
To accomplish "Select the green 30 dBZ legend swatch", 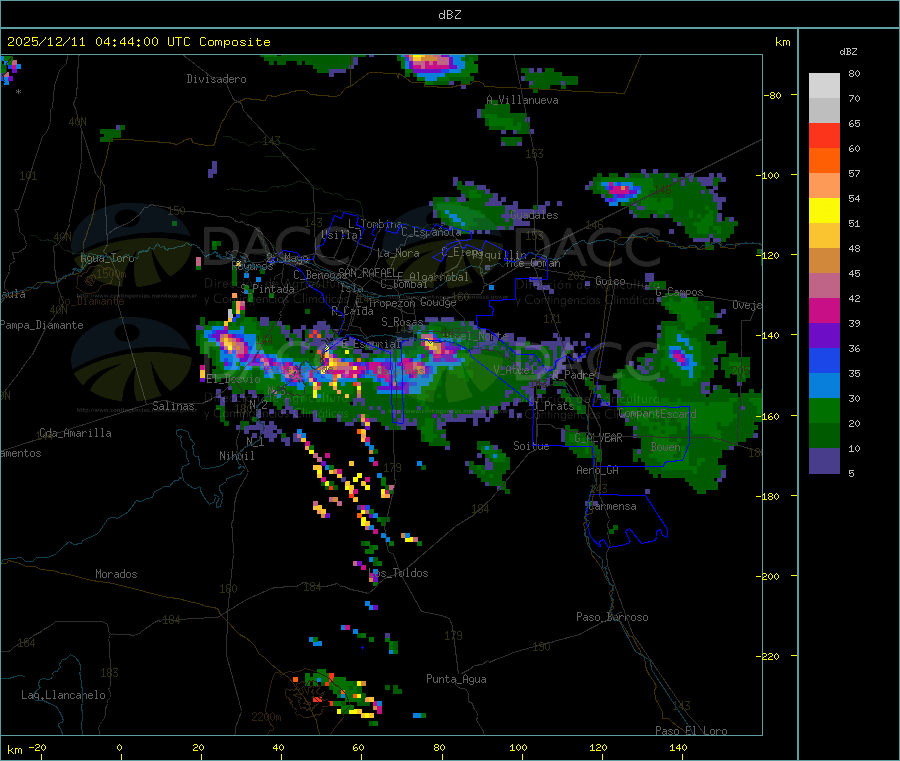I will (x=824, y=410).
